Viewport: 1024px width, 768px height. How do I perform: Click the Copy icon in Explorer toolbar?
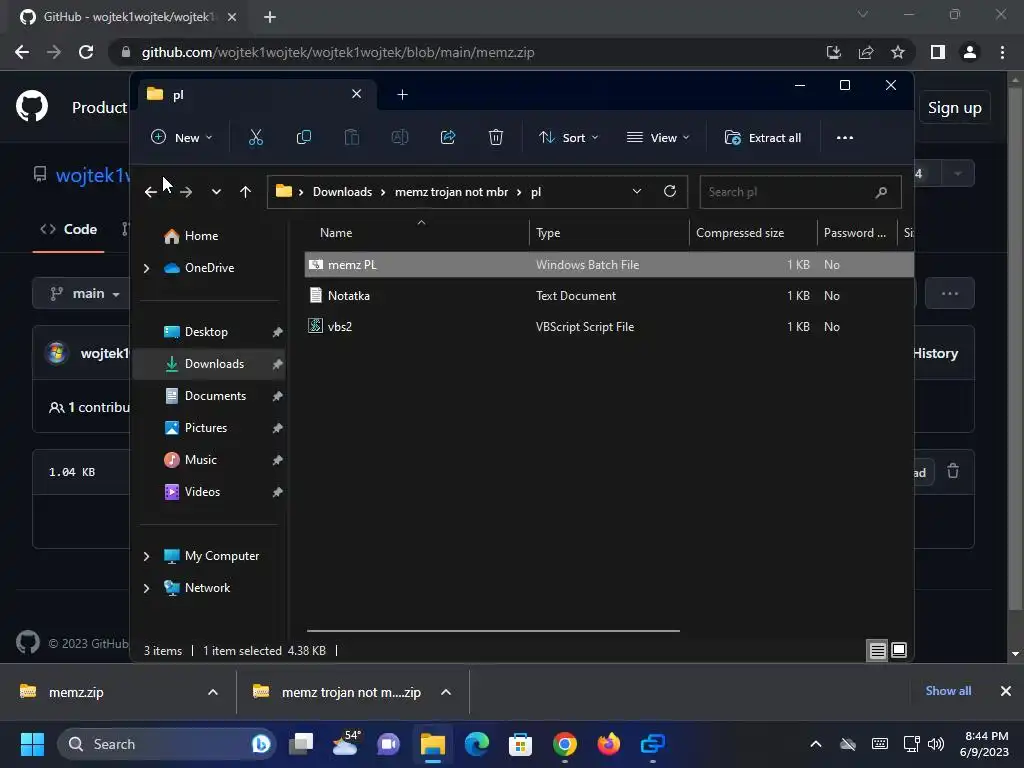pos(304,138)
